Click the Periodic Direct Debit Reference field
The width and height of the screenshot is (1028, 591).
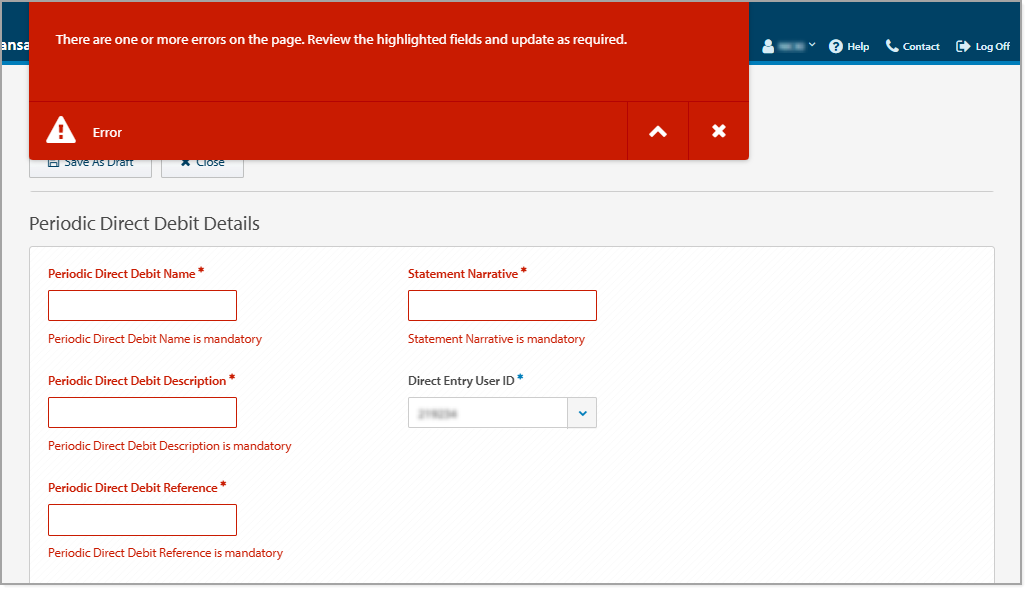tap(142, 520)
